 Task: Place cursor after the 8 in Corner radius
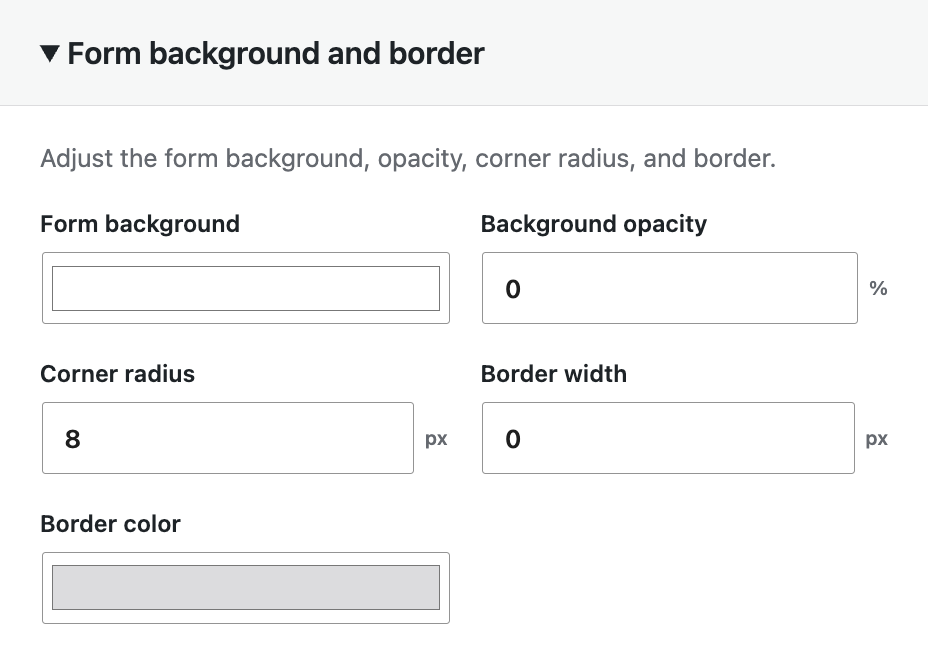coord(83,439)
